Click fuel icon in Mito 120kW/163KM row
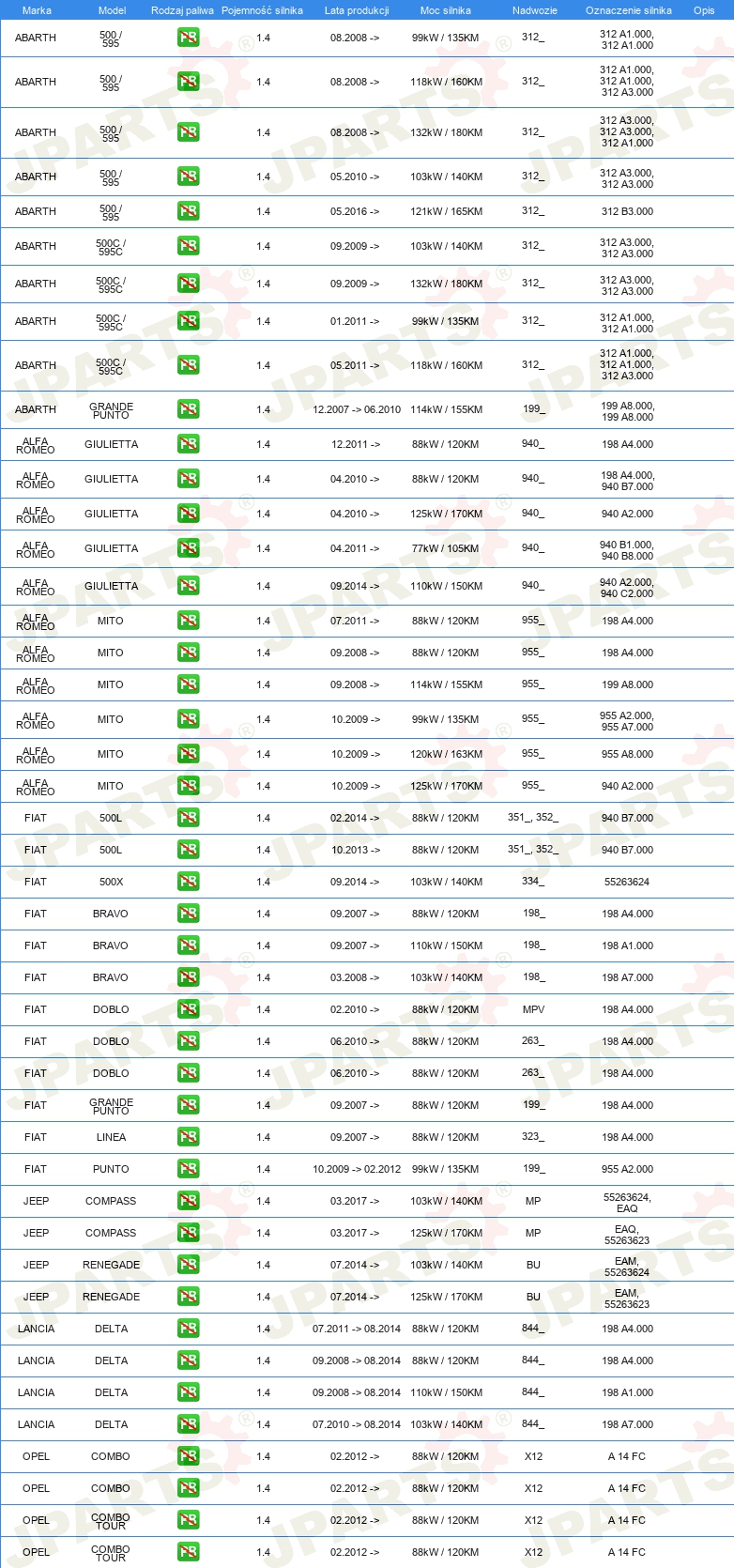This screenshot has height=1568, width=734. 188,754
